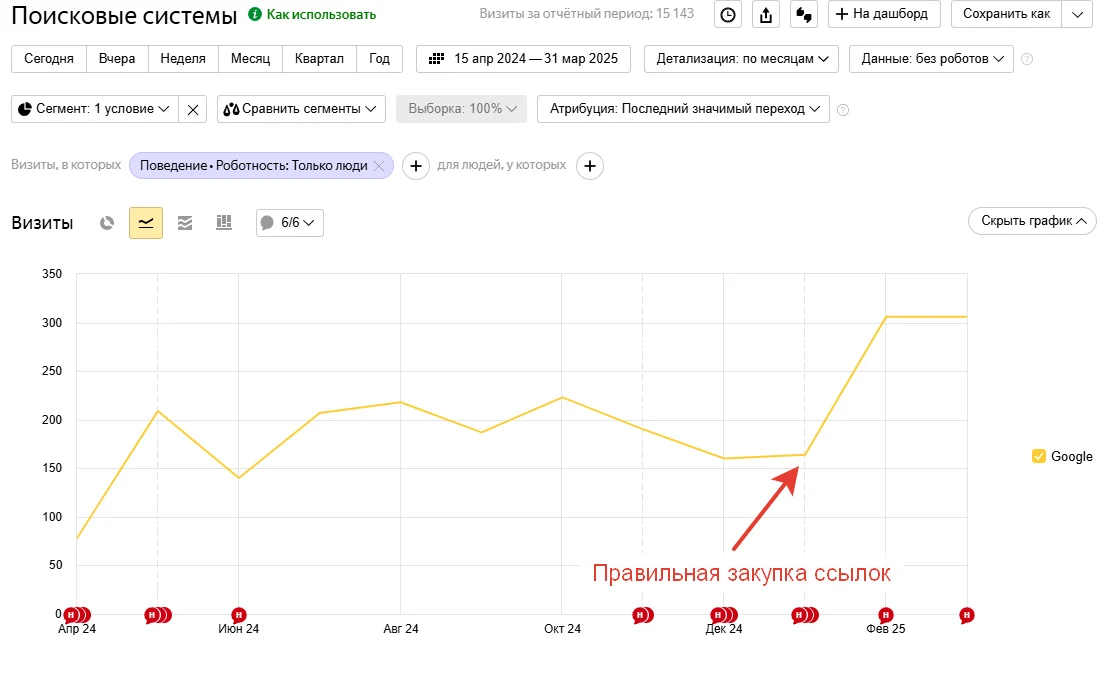This screenshot has width=1112, height=677.
Task: Uncheck the Google legend checkbox
Action: tap(1038, 456)
